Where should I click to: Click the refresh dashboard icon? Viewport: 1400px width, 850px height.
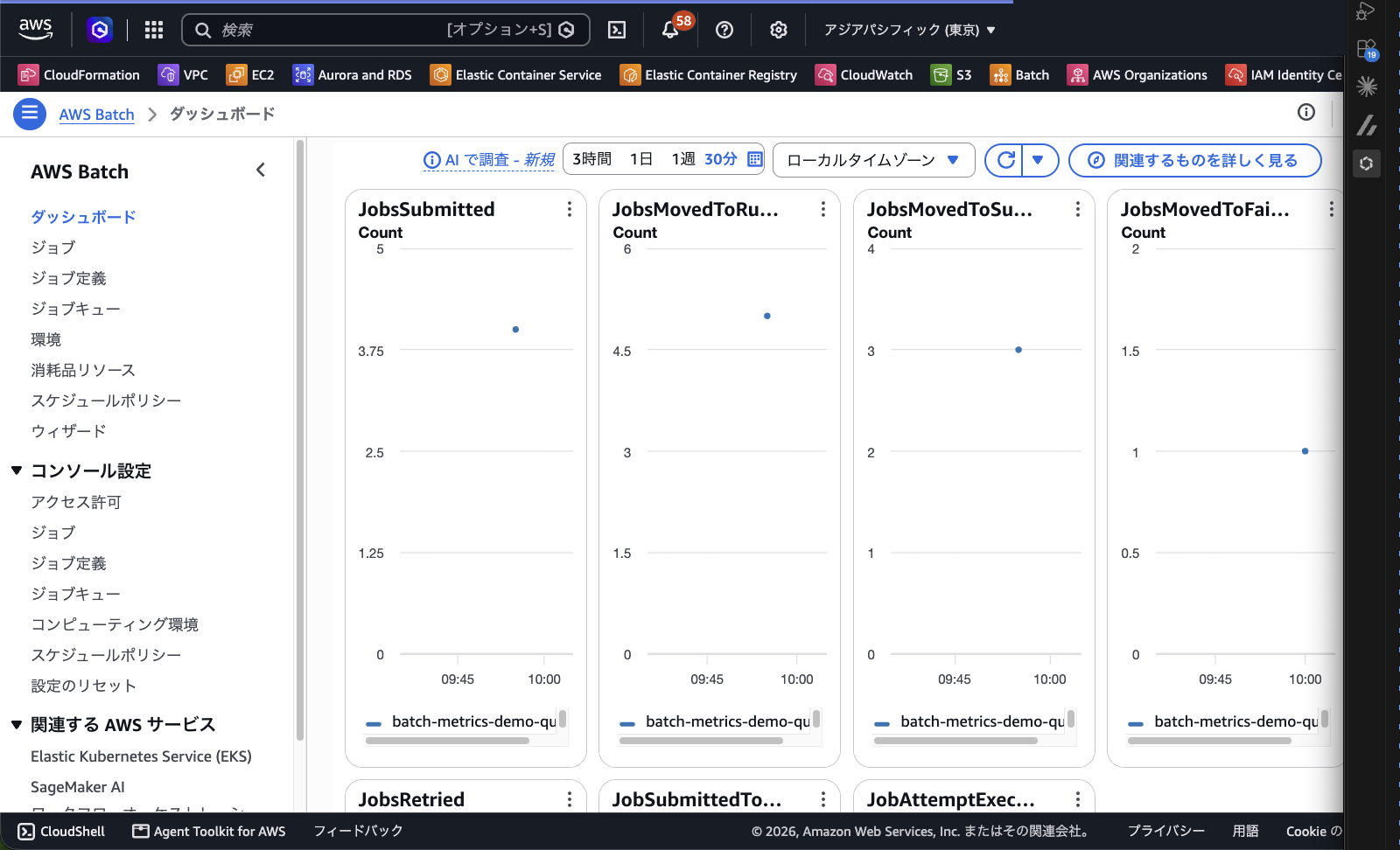(1004, 160)
